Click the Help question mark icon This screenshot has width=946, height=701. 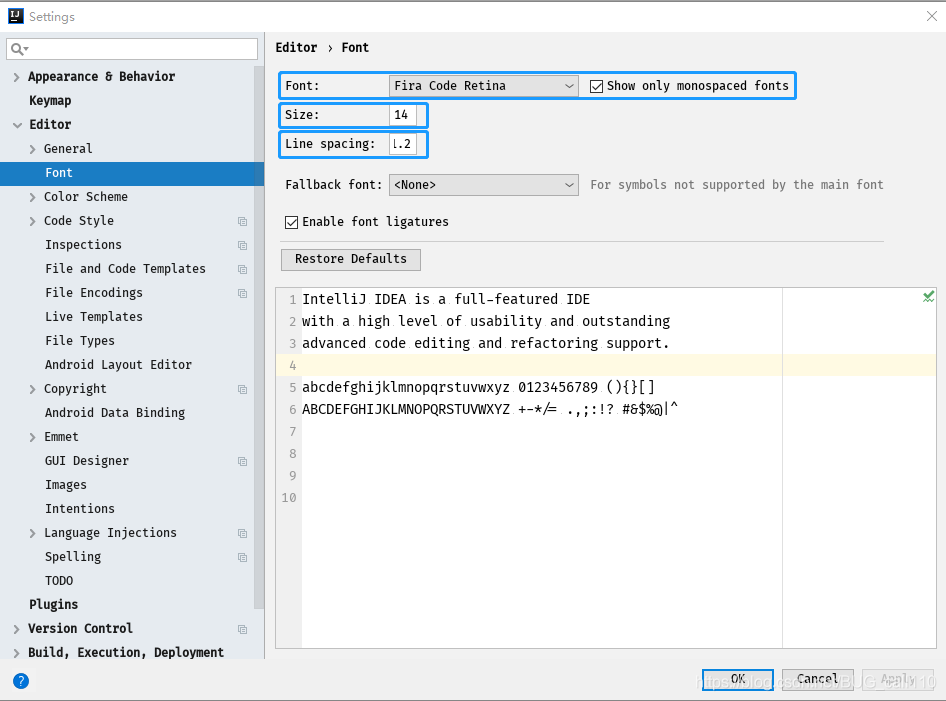pos(21,680)
